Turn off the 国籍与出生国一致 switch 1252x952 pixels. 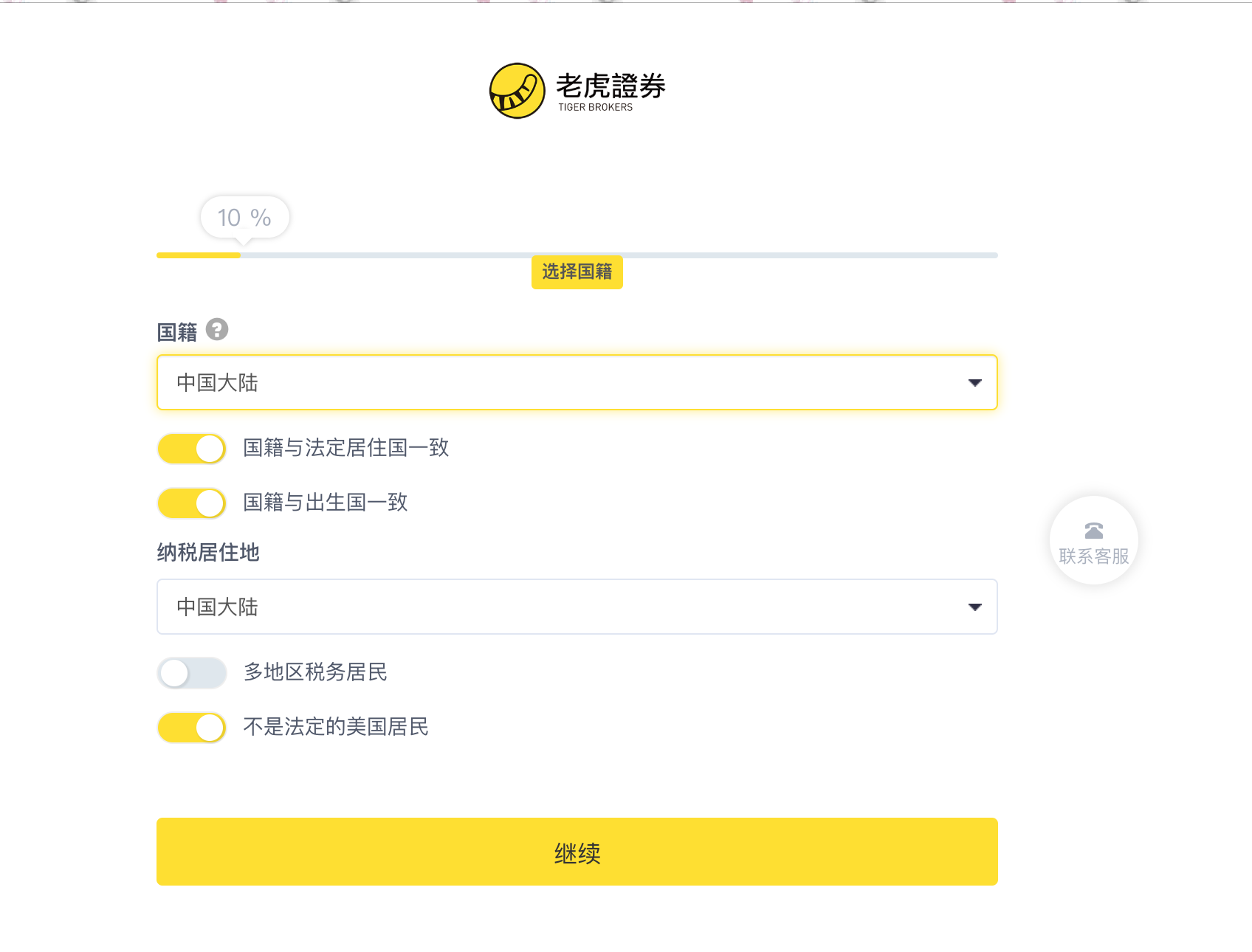click(190, 503)
